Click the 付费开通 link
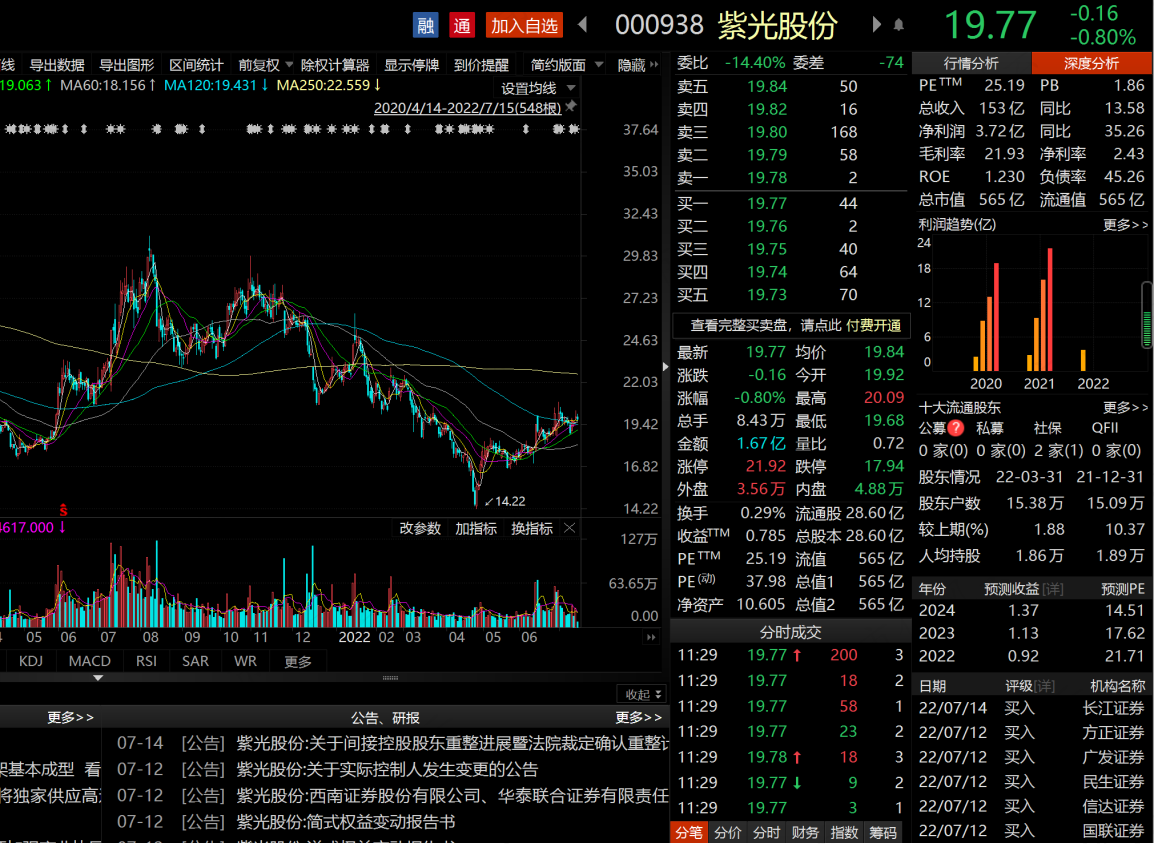 pos(874,325)
